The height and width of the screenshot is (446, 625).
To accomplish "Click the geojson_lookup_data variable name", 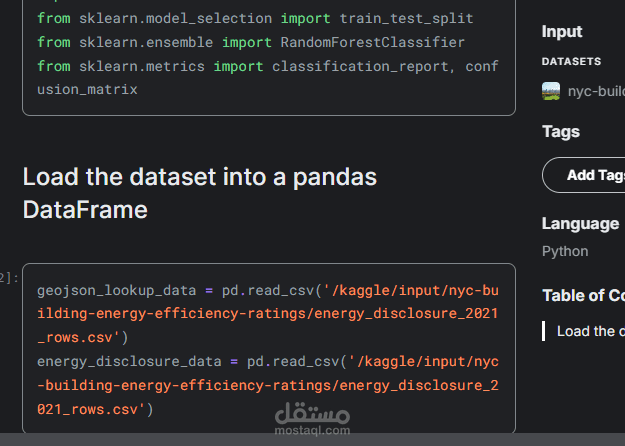I will click(x=116, y=291).
